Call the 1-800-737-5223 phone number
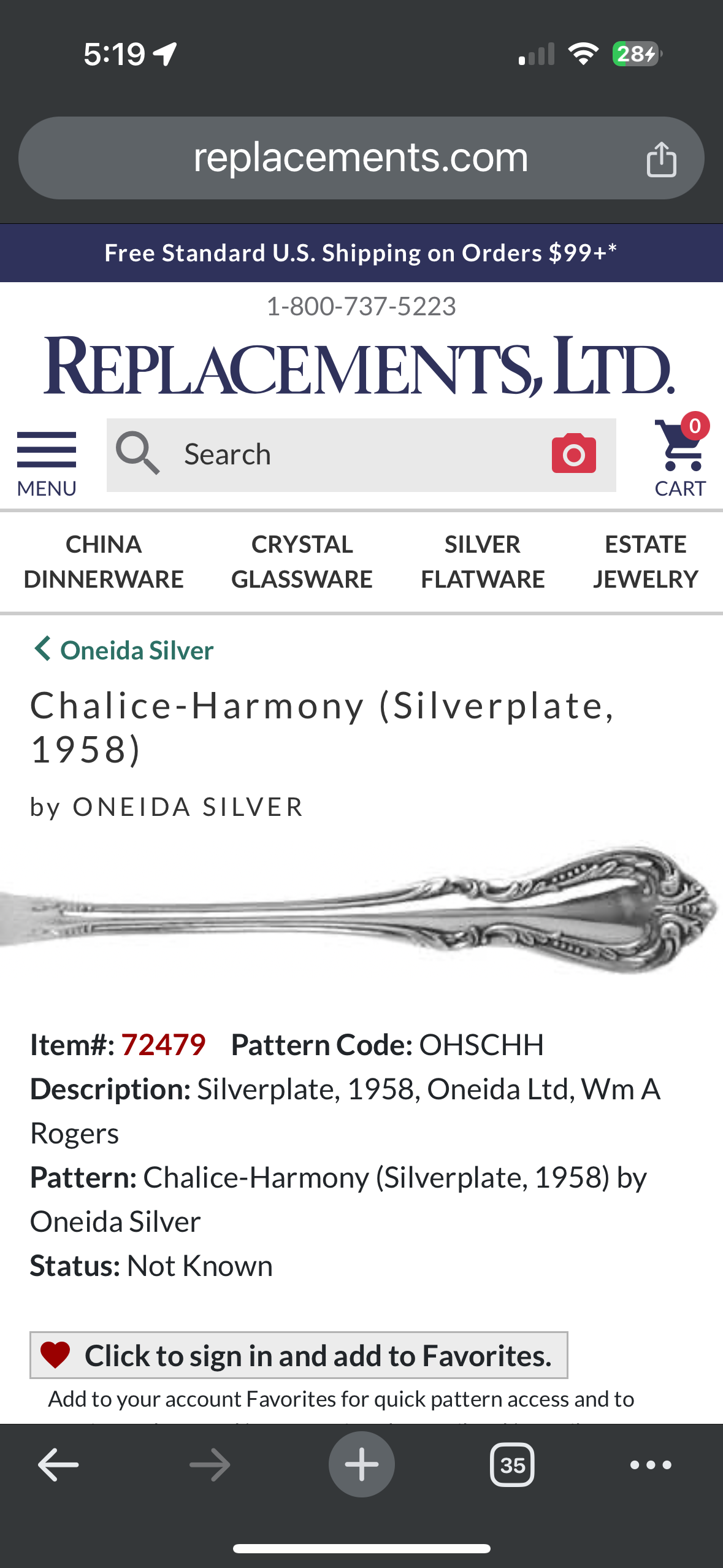Image resolution: width=723 pixels, height=1568 pixels. (x=361, y=306)
